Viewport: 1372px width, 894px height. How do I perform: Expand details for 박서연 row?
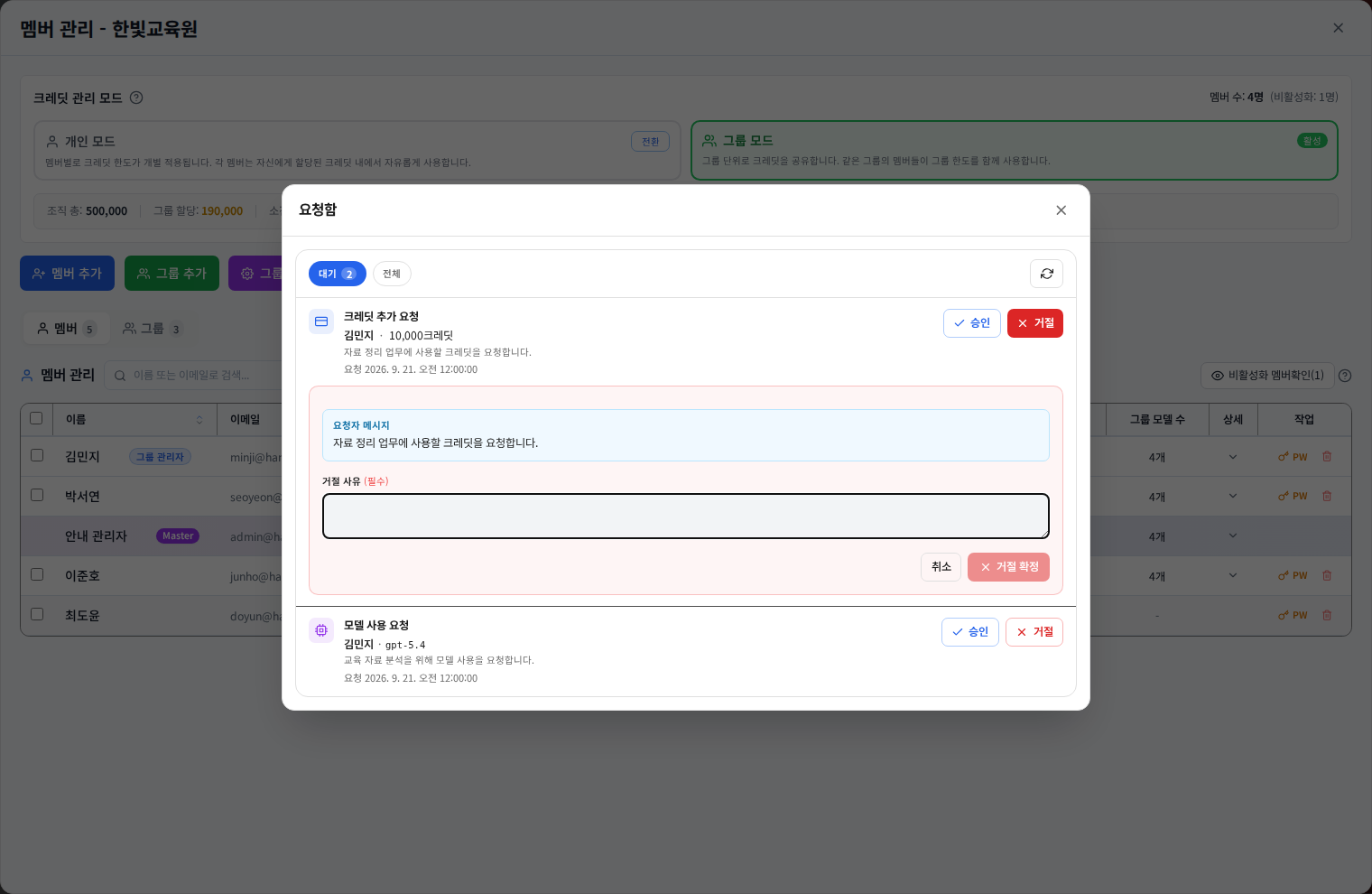[1233, 497]
